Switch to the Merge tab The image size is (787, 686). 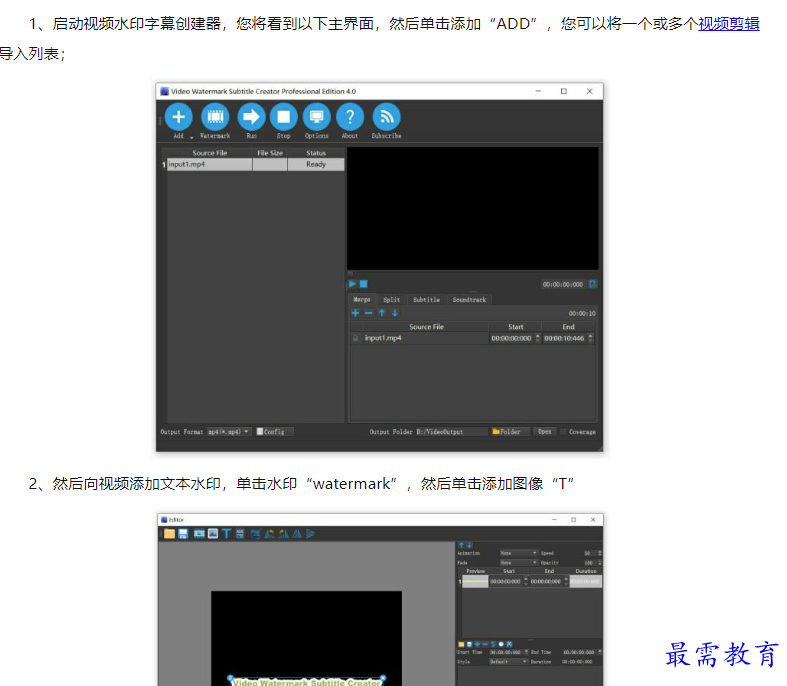click(361, 300)
